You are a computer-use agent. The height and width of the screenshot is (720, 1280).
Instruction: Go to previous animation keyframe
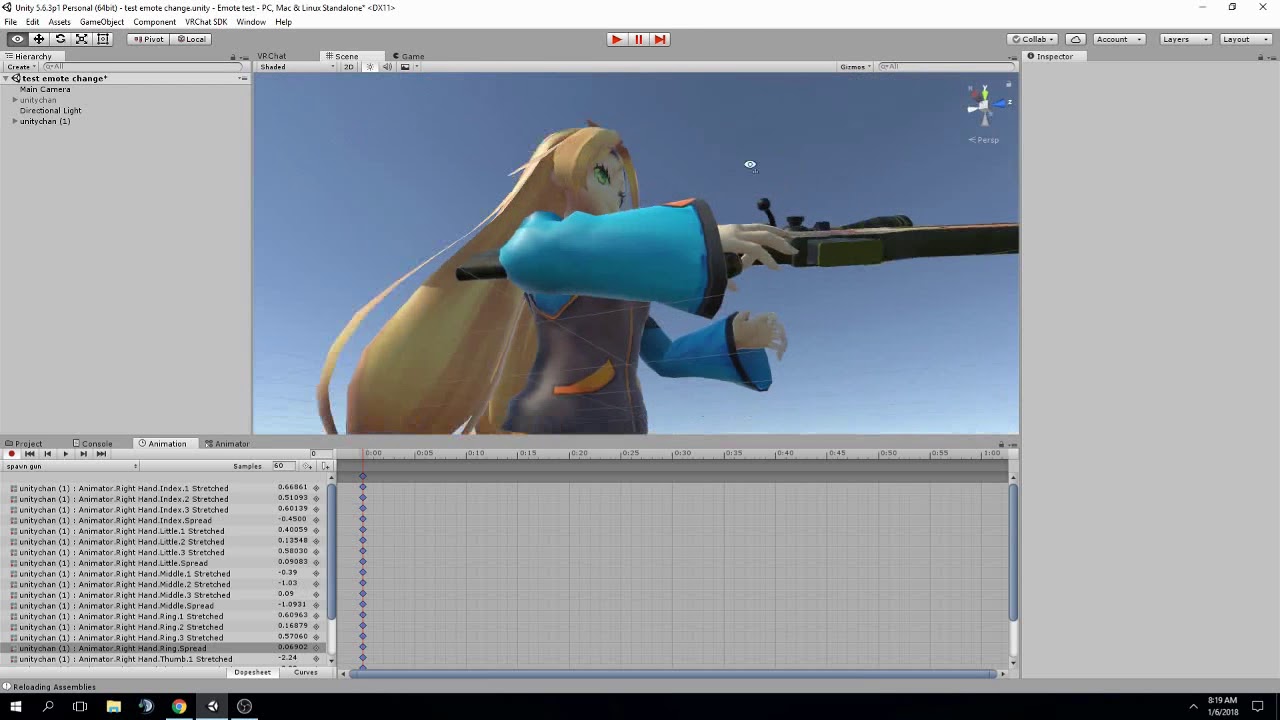pyautogui.click(x=47, y=454)
